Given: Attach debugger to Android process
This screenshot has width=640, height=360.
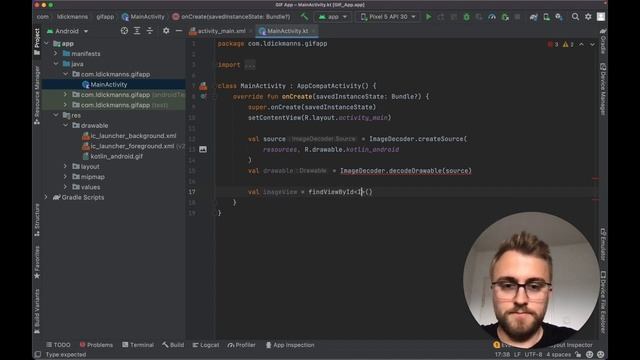Looking at the screenshot, I should pyautogui.click(x=505, y=17).
